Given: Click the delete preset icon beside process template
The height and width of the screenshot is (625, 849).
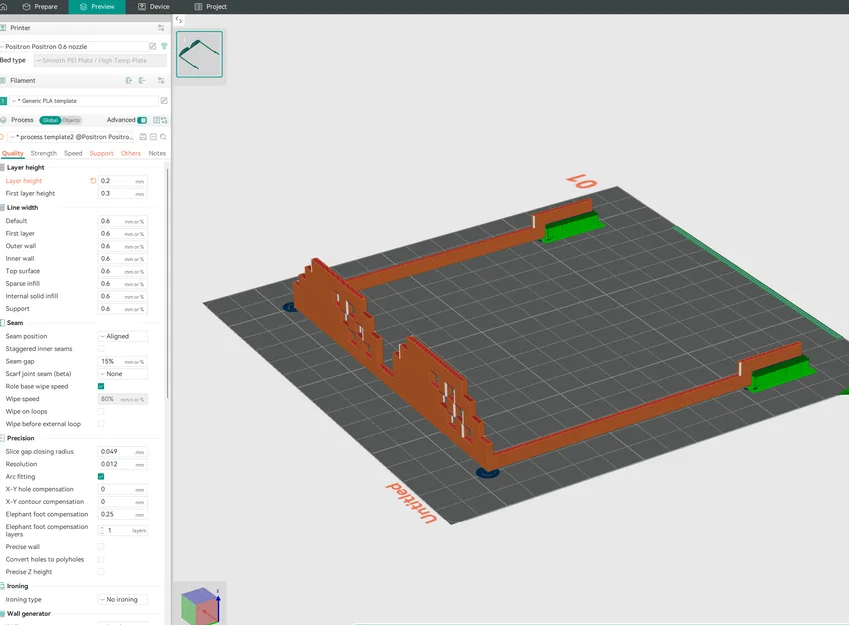Looking at the screenshot, I should pyautogui.click(x=153, y=137).
